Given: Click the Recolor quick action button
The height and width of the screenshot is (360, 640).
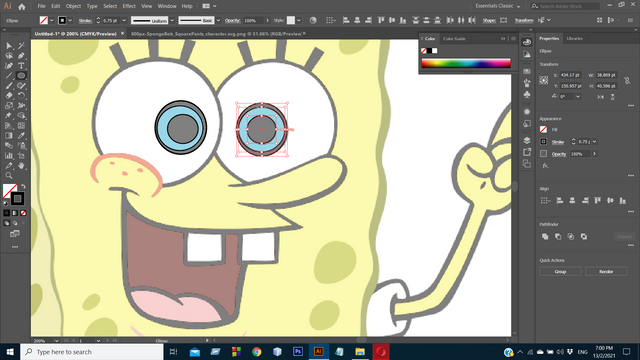Looking at the screenshot, I should (606, 271).
